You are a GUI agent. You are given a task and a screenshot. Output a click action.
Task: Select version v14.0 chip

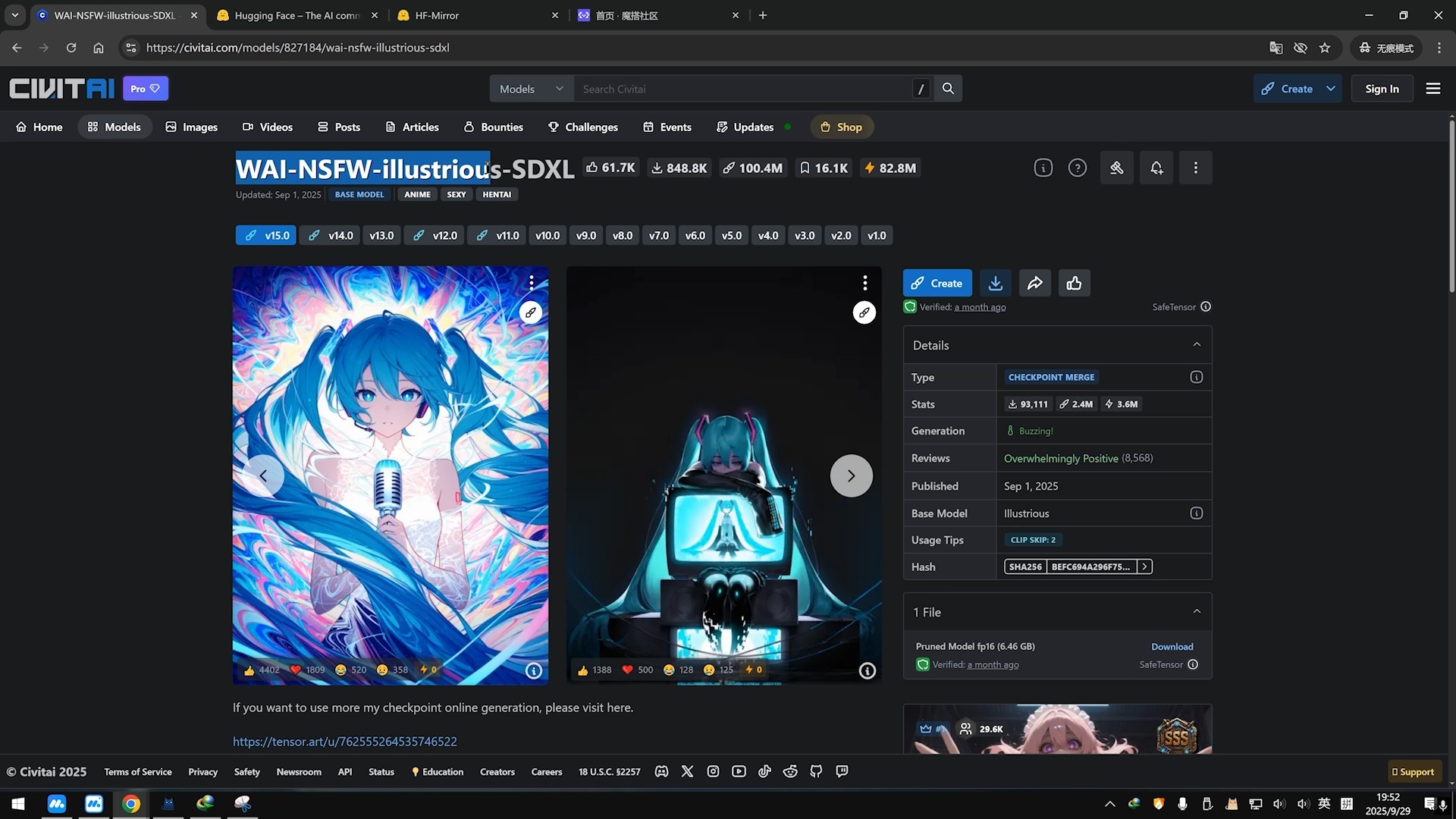(x=331, y=236)
